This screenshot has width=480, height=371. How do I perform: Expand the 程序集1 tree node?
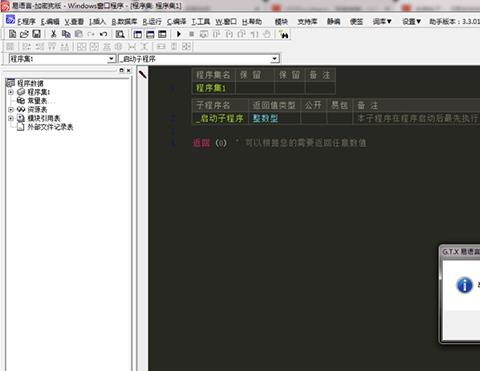(x=11, y=92)
